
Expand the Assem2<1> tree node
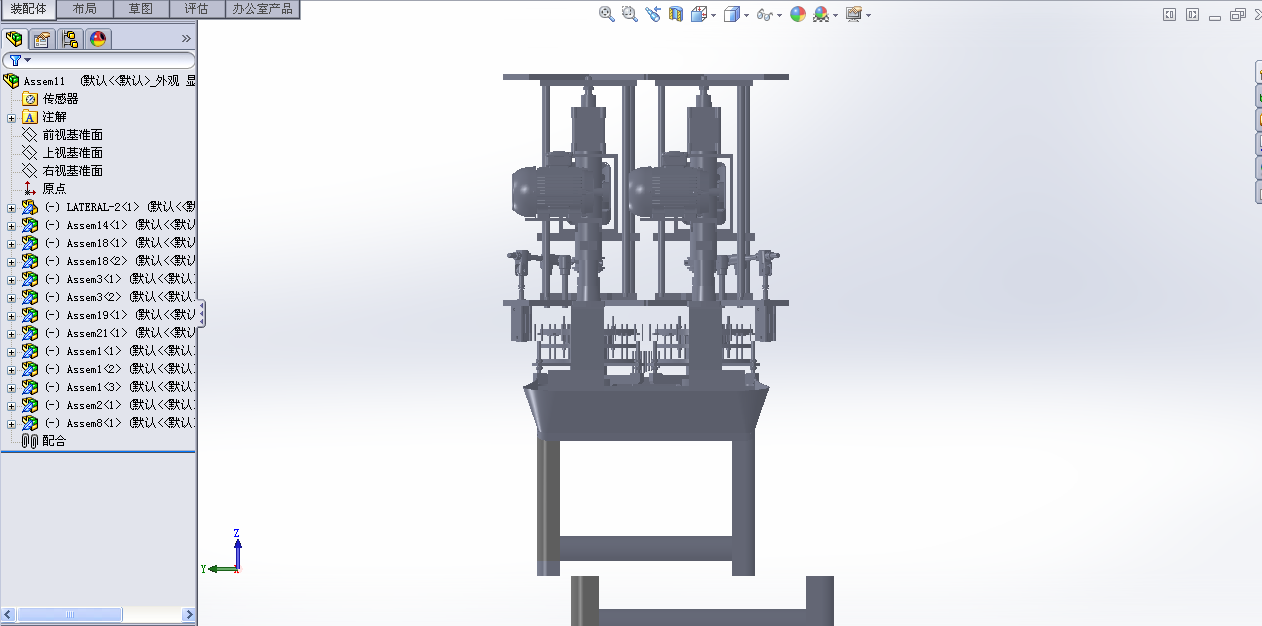pos(11,406)
